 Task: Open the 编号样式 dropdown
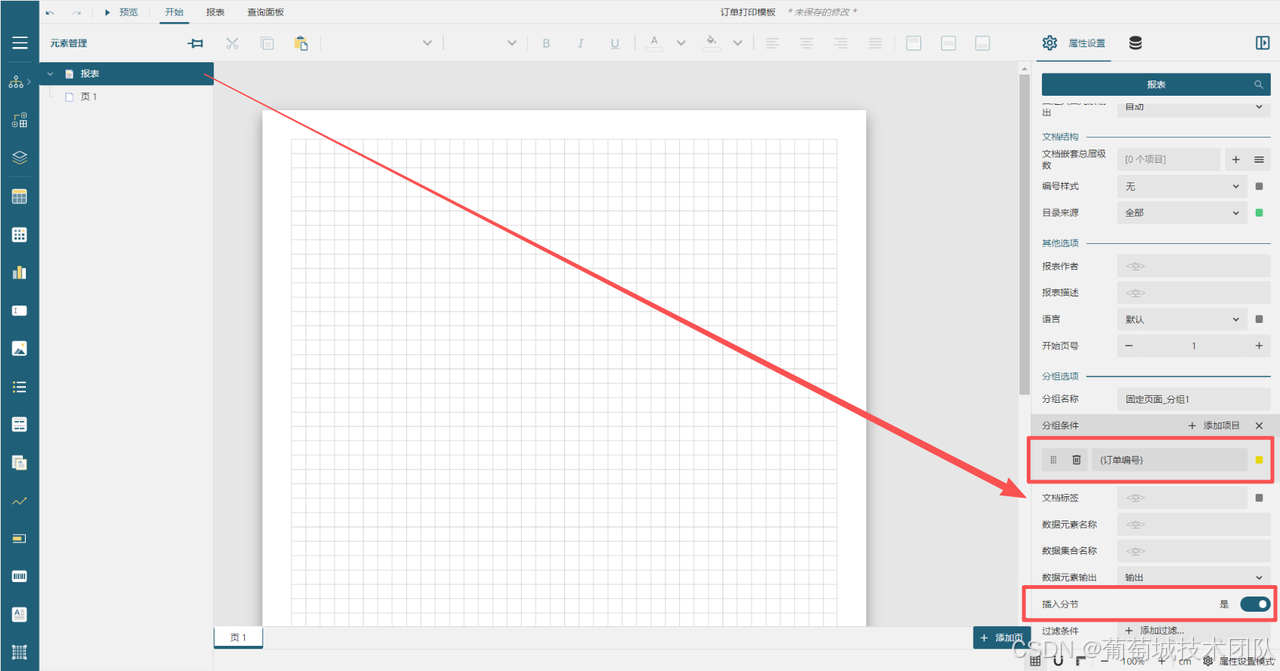click(x=1182, y=186)
